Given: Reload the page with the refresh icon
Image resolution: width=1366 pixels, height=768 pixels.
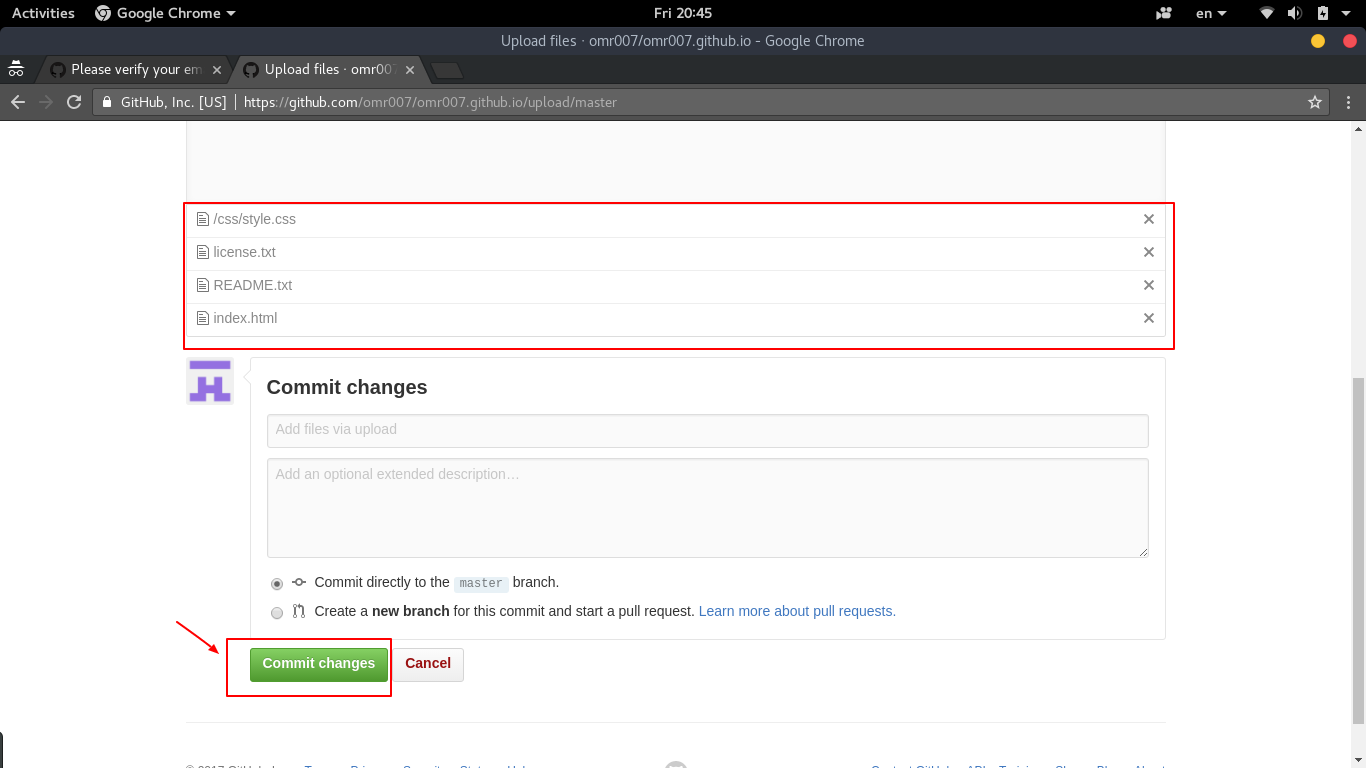Looking at the screenshot, I should (73, 102).
